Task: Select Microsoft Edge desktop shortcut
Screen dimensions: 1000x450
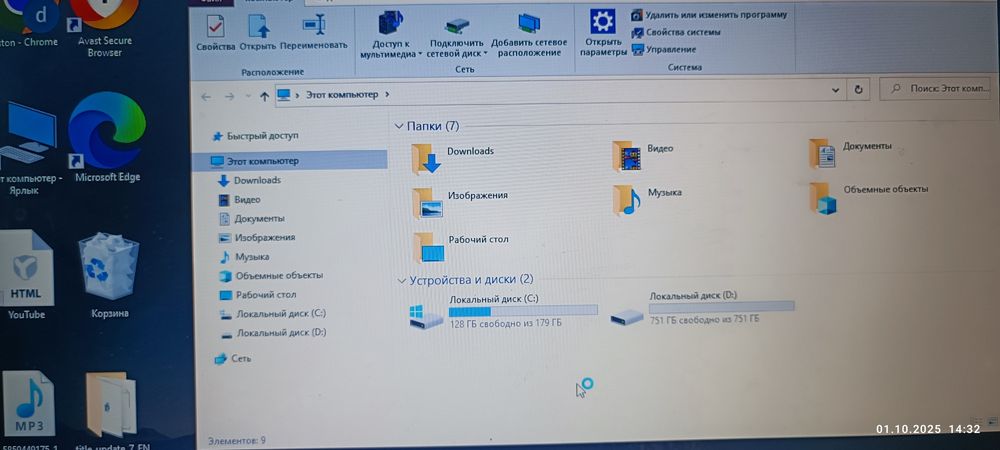Action: click(x=107, y=137)
